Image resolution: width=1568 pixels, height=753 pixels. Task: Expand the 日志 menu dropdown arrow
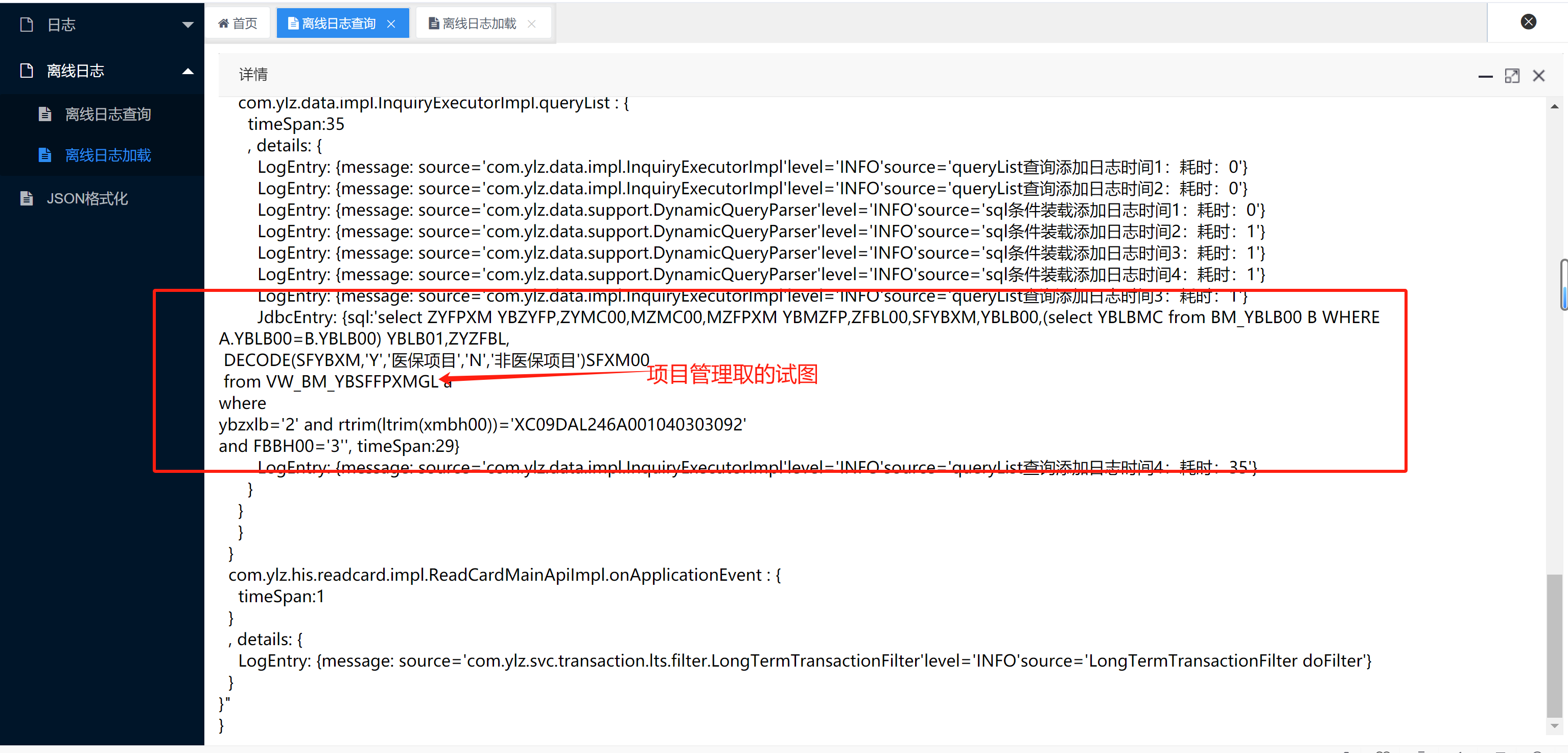click(x=188, y=25)
